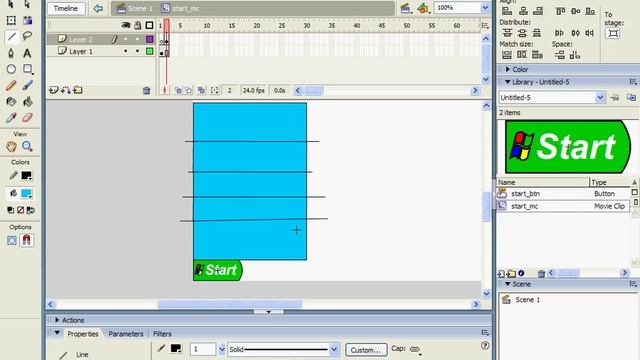Switch to the Filters tab

(x=162, y=334)
